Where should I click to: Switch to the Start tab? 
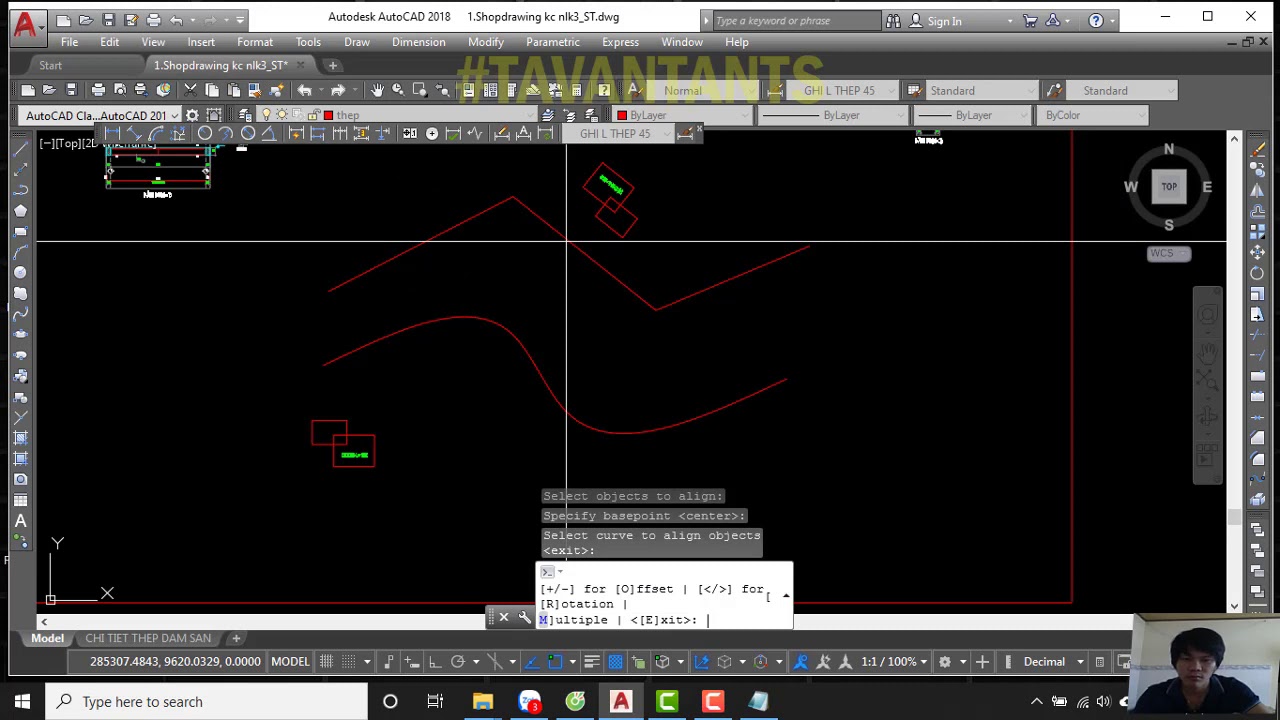50,65
